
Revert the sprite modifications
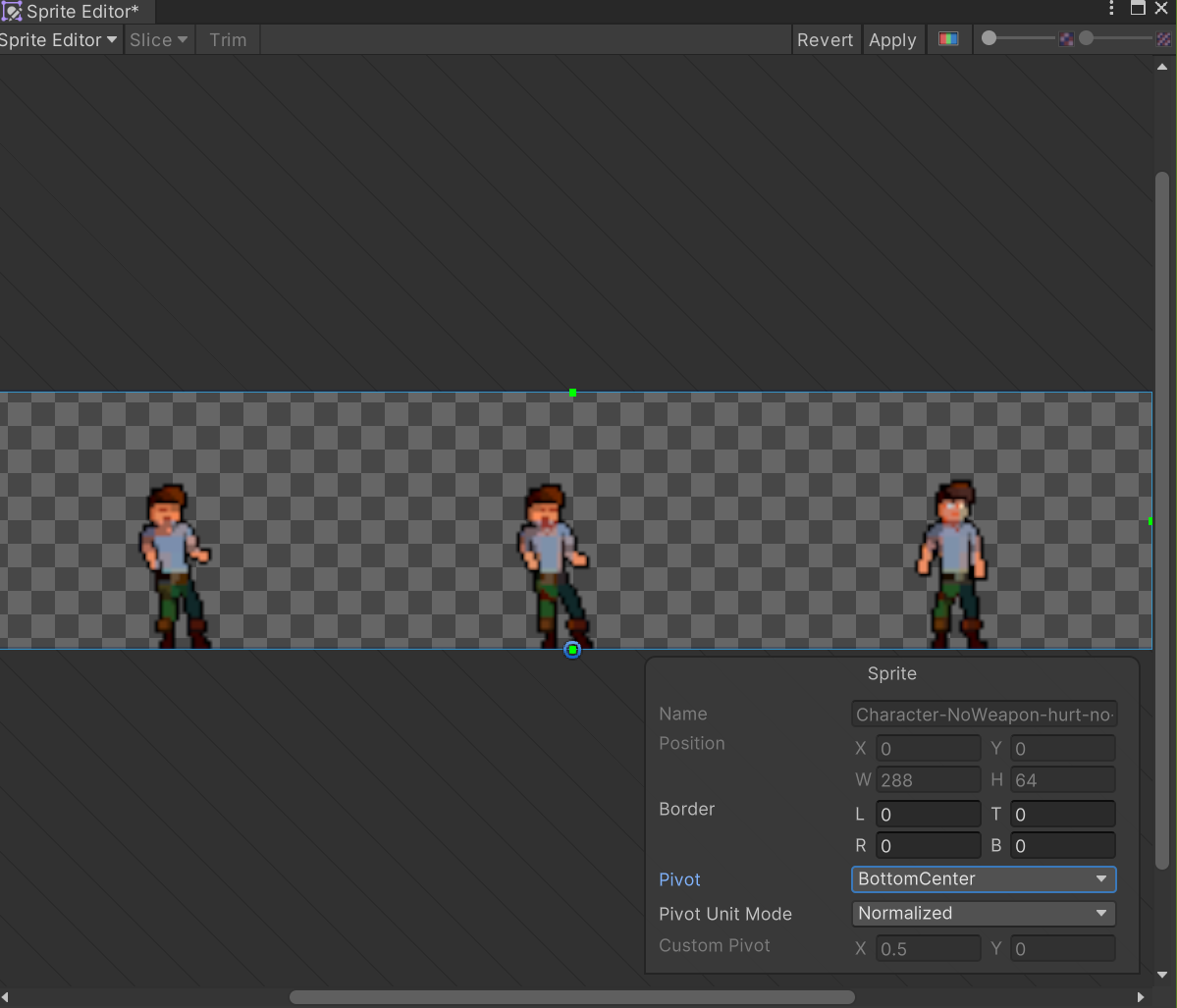(826, 39)
